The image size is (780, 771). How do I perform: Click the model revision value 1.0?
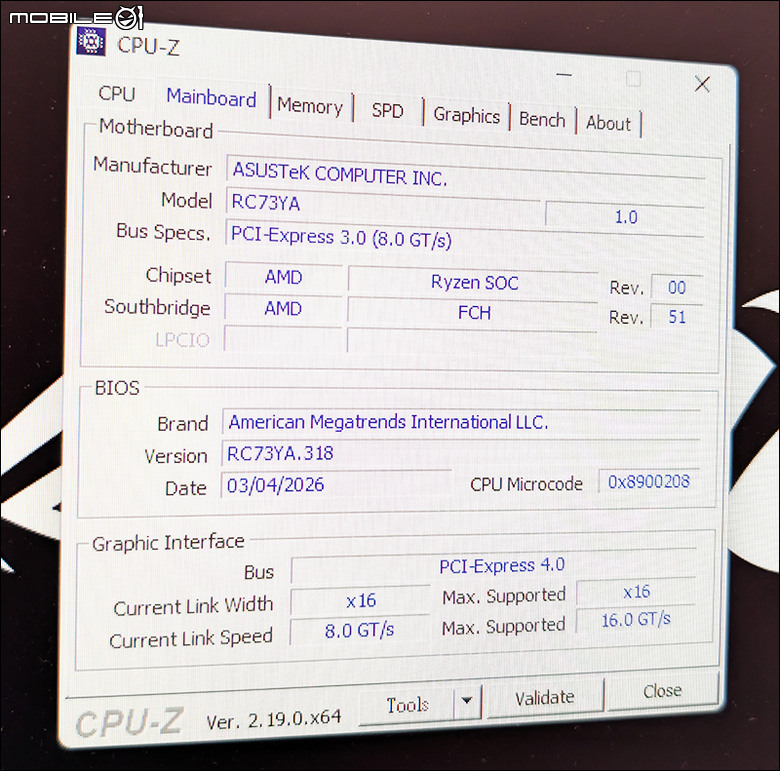625,216
